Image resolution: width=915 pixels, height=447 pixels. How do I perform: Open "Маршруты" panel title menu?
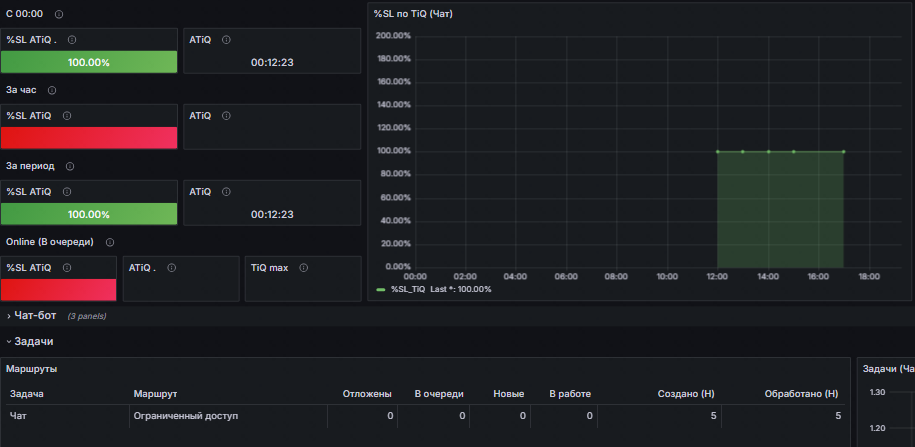tap(32, 369)
